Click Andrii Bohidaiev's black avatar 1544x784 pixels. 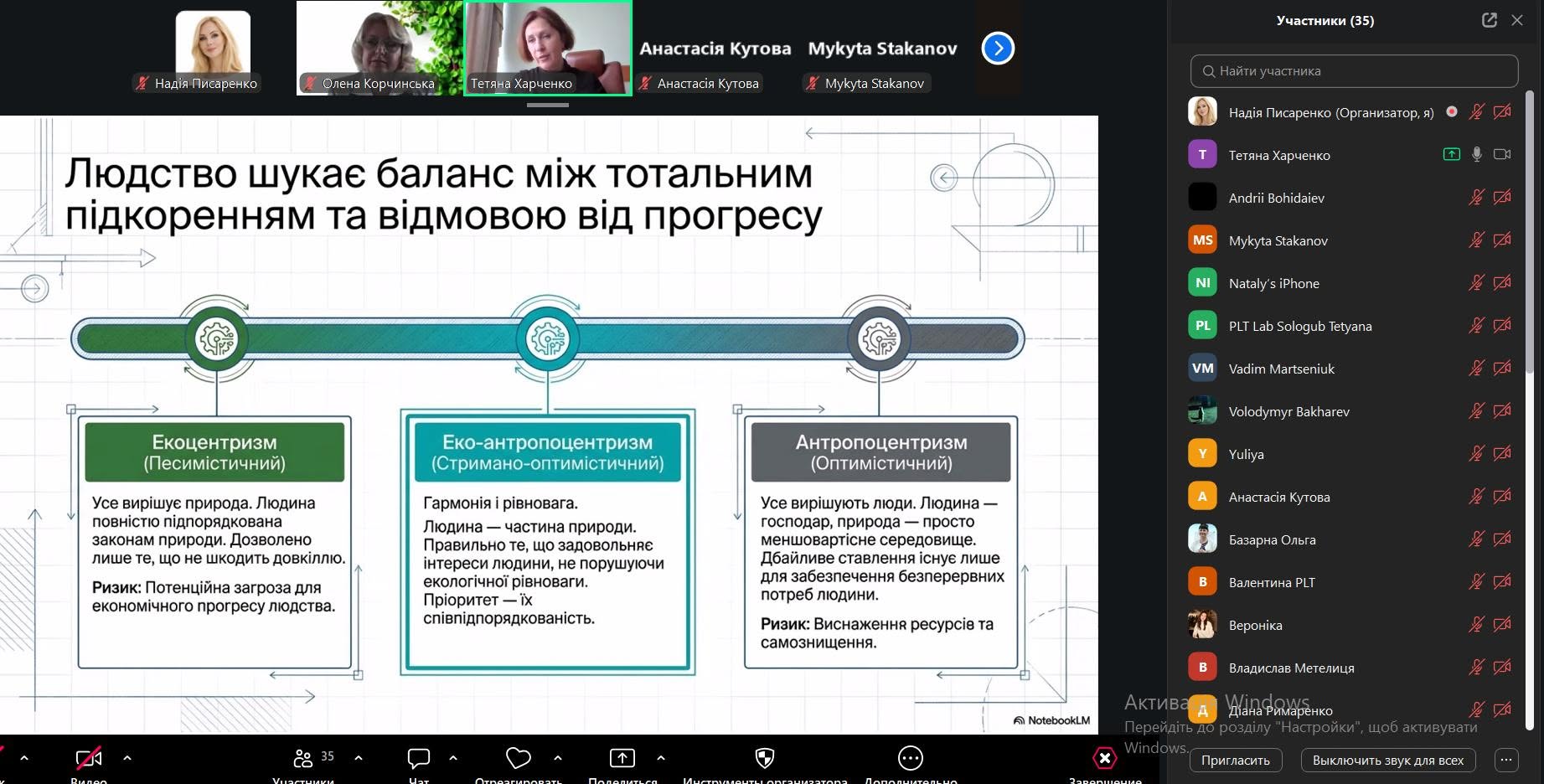[x=1202, y=197]
